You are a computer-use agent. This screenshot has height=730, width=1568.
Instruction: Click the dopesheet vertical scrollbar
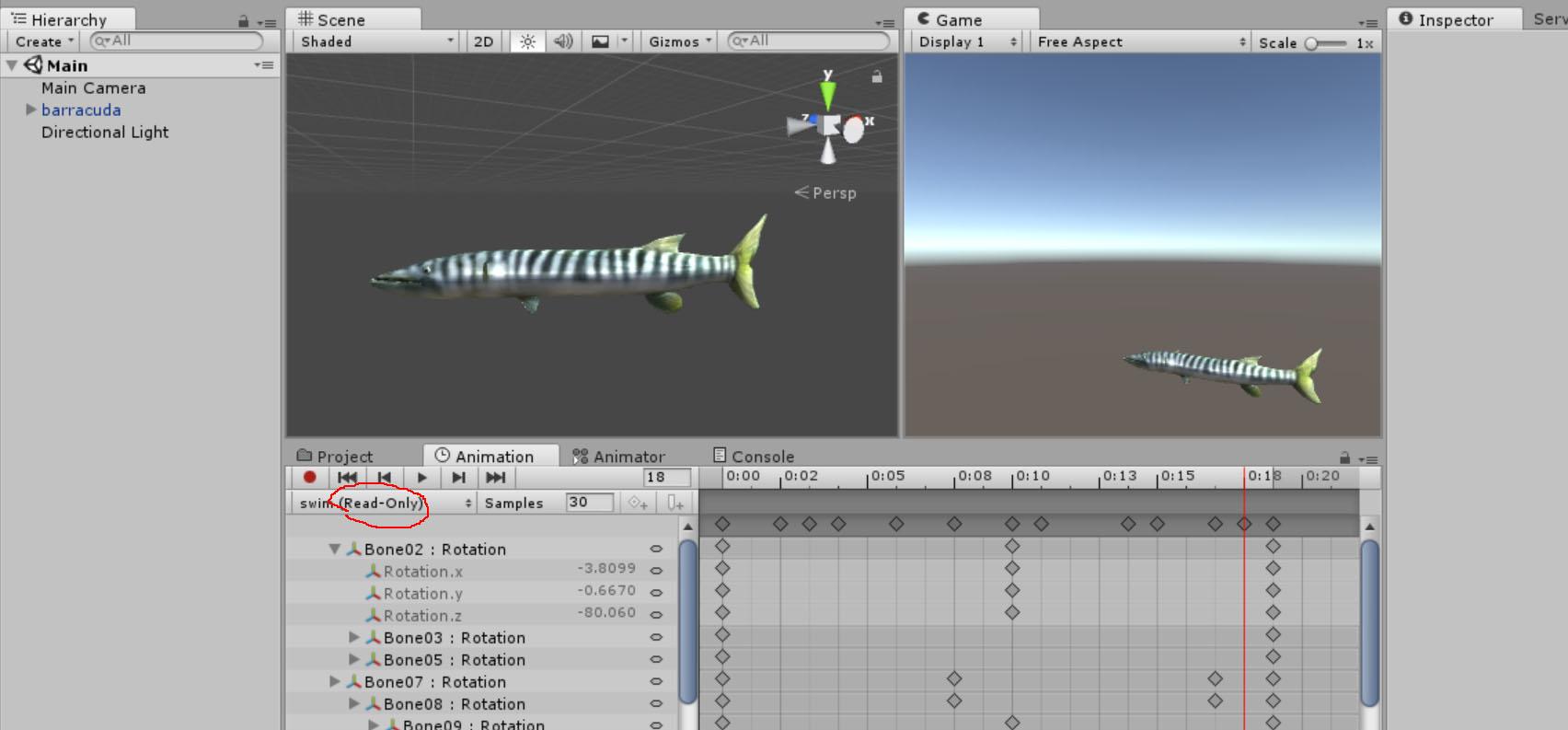[x=1369, y=622]
